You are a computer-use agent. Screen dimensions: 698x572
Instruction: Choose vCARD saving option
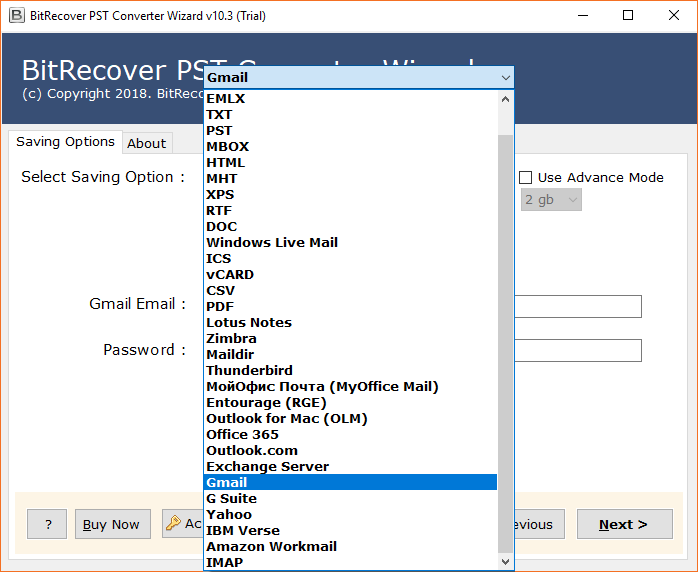350,275
